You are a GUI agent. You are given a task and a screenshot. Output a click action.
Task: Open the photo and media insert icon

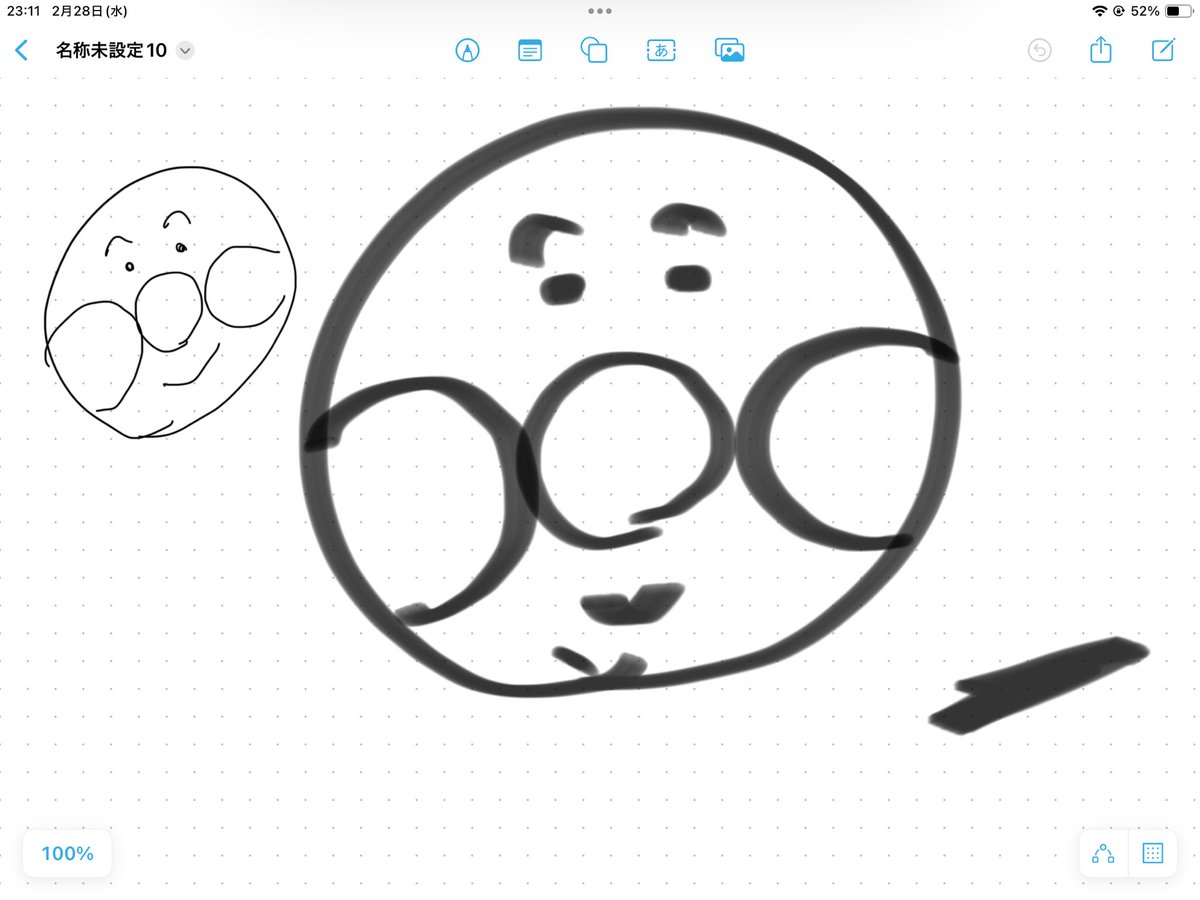(x=730, y=50)
